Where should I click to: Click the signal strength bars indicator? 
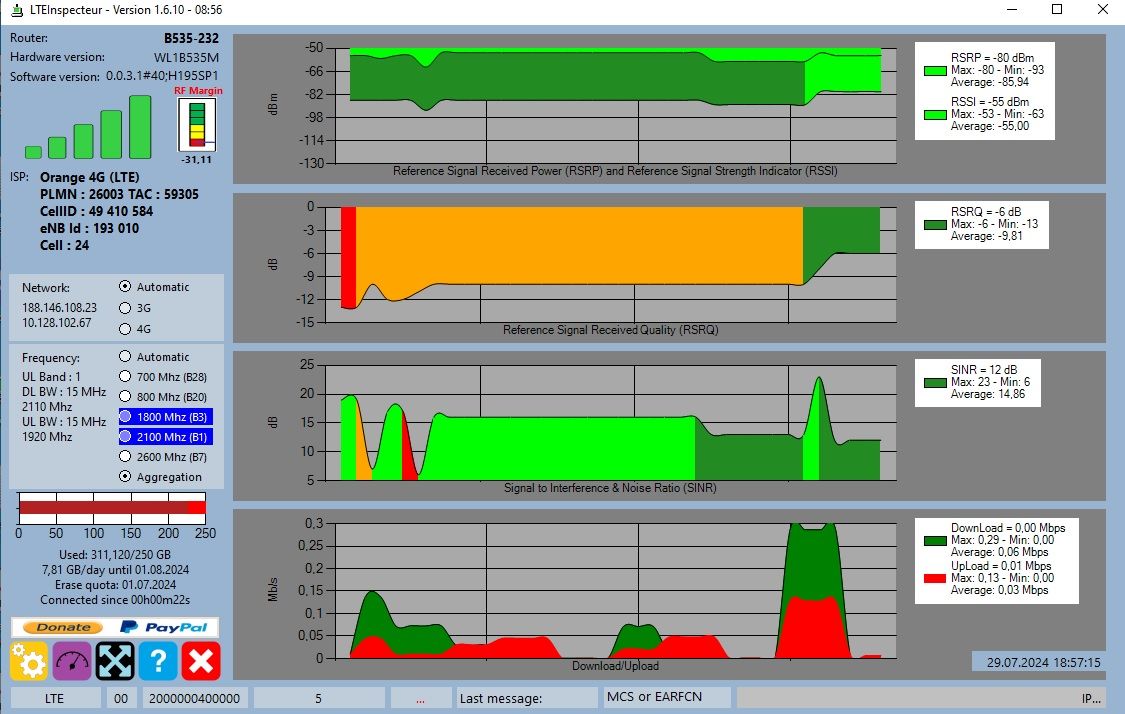tap(88, 127)
